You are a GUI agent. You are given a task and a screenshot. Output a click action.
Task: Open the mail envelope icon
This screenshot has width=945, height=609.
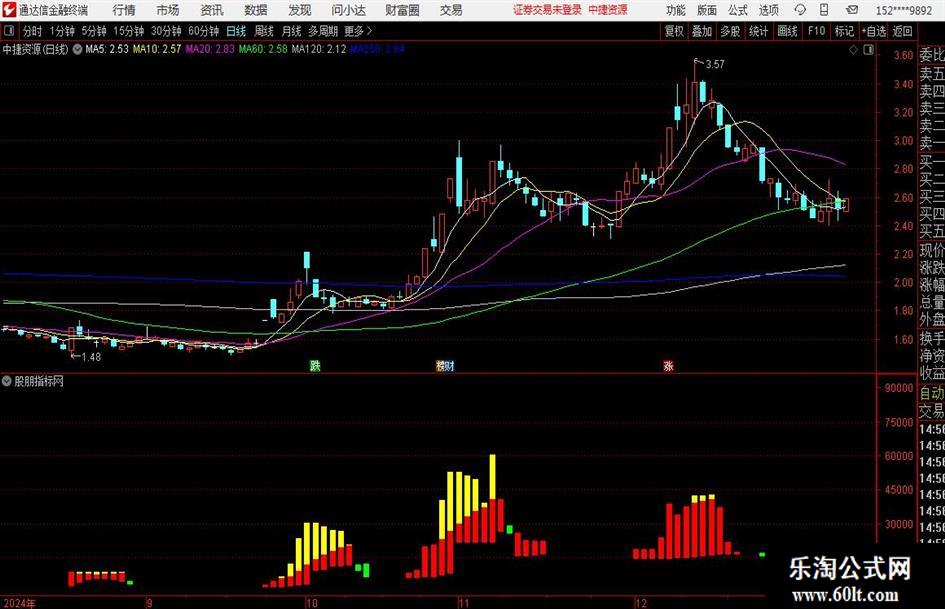[852, 10]
